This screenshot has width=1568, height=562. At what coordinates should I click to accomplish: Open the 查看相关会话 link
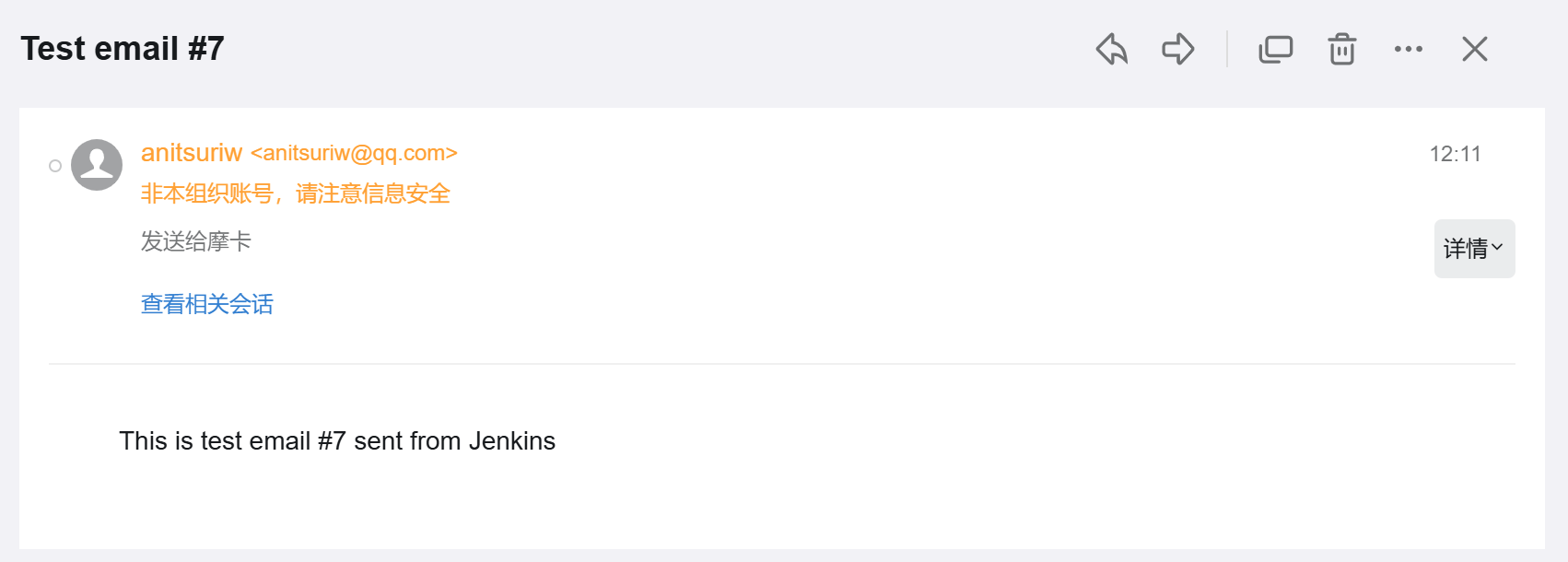click(207, 304)
